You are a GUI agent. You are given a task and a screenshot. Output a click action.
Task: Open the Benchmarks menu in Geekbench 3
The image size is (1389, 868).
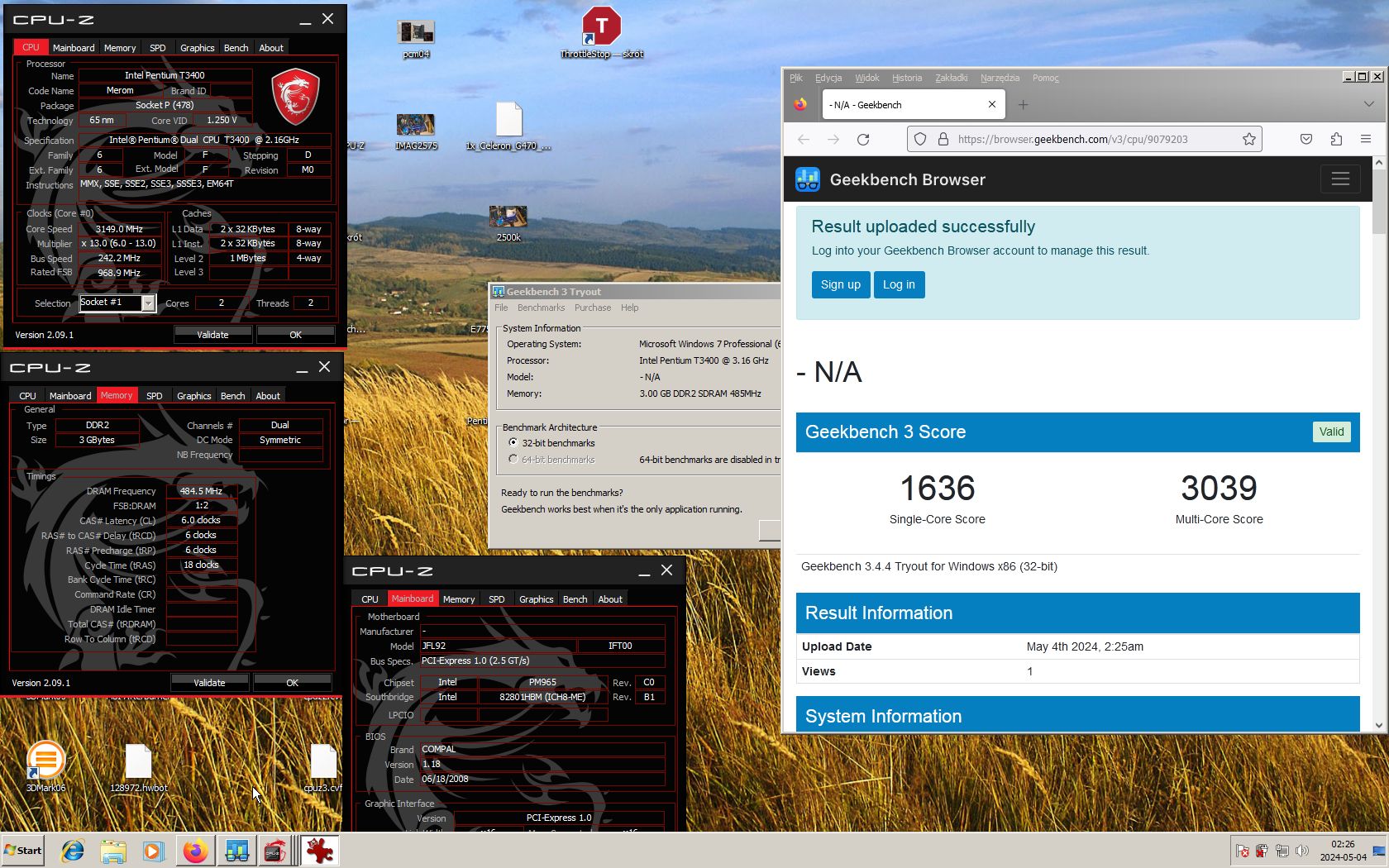542,308
